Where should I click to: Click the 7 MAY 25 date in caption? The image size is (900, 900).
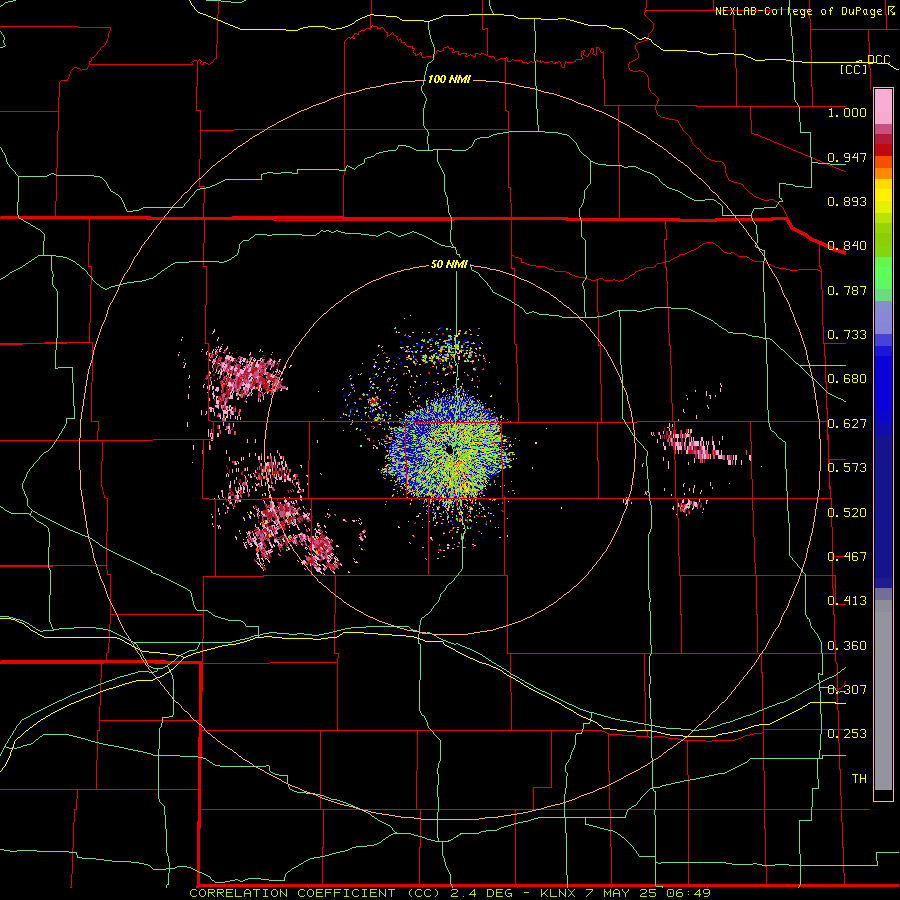[621, 893]
